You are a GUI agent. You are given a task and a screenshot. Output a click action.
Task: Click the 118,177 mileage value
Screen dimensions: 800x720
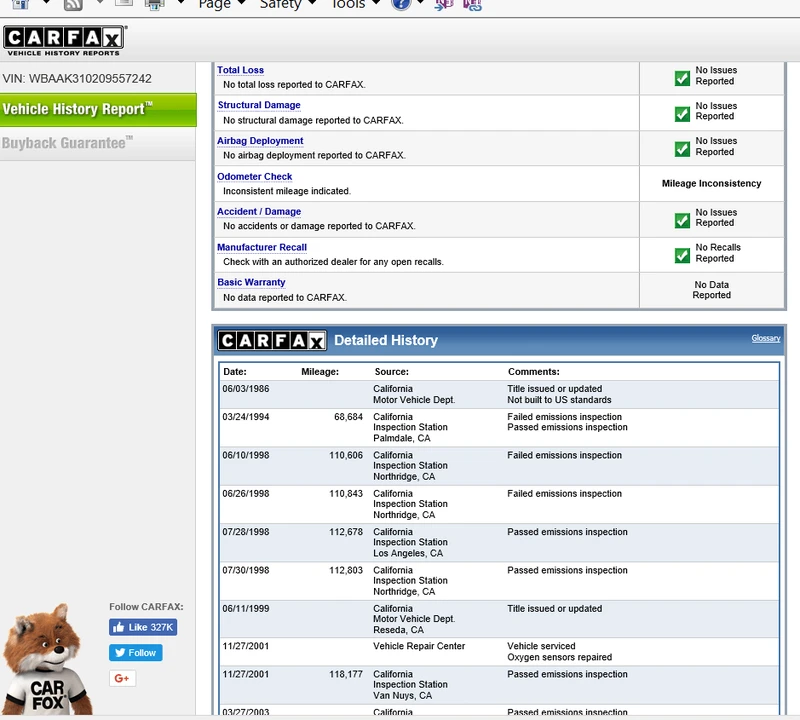click(346, 675)
